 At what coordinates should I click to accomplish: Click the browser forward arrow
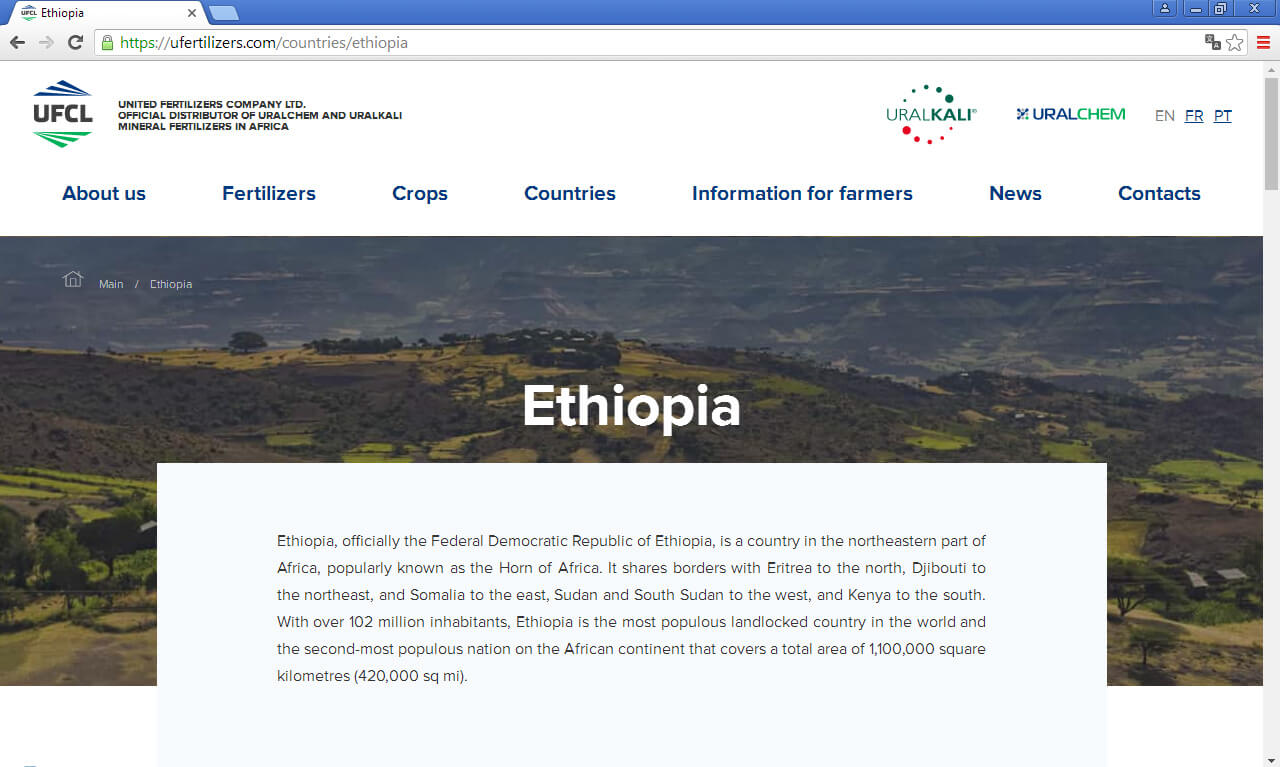[46, 42]
